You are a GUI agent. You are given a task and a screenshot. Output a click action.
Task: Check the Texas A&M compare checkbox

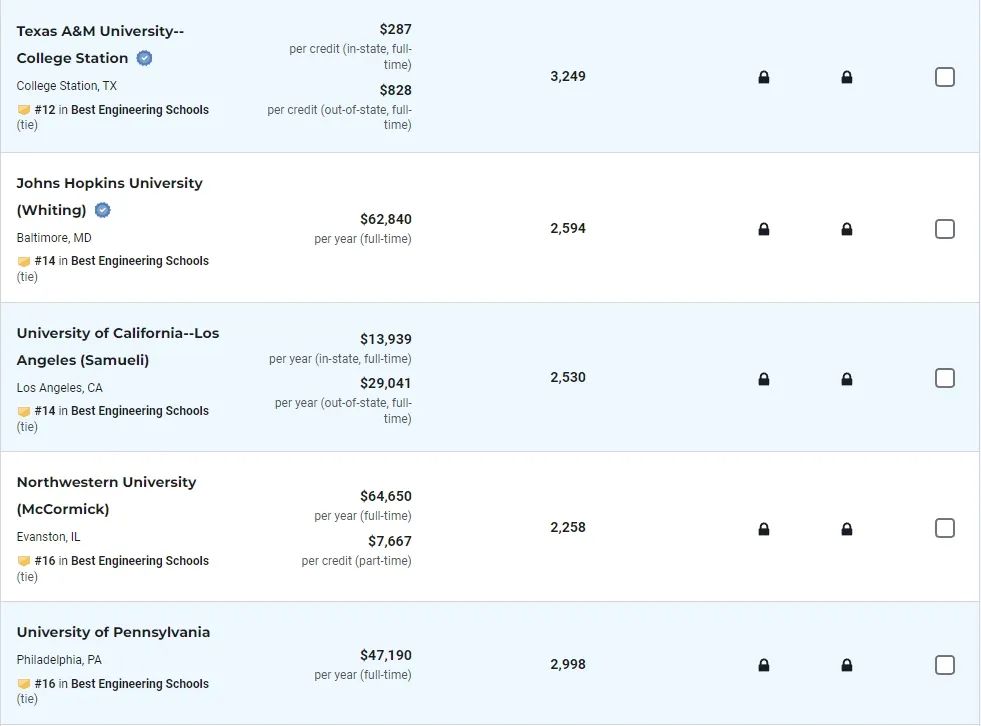[x=945, y=77]
